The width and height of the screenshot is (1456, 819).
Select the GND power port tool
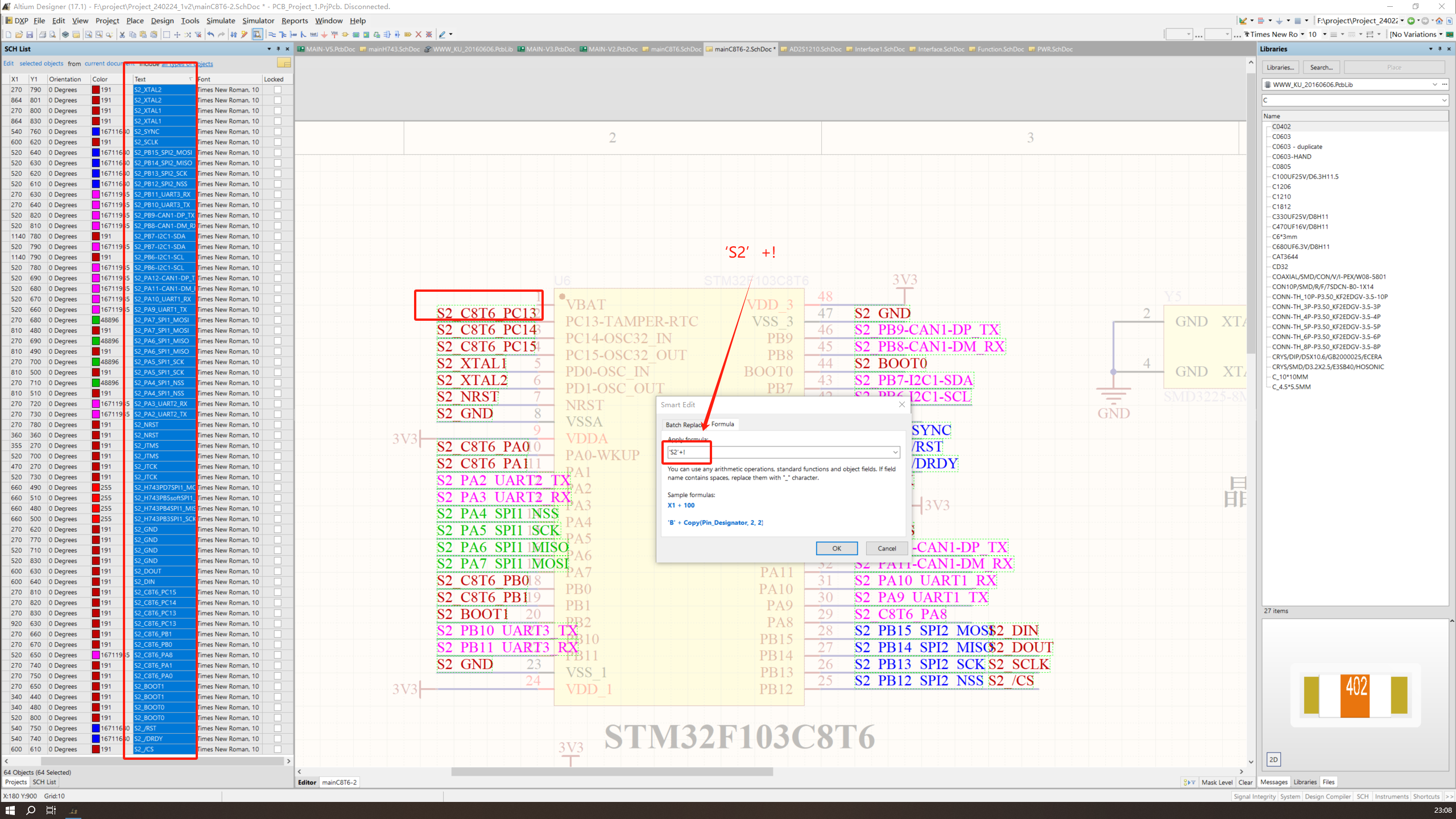[x=324, y=35]
